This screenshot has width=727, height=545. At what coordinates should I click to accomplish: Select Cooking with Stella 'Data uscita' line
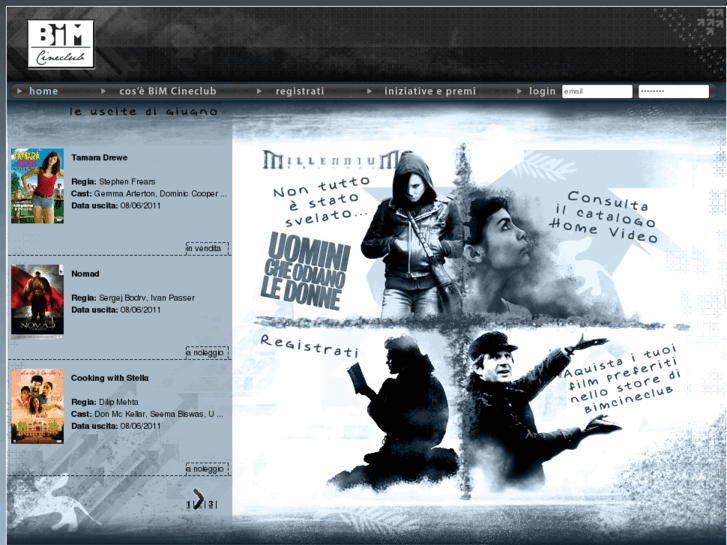[116, 426]
